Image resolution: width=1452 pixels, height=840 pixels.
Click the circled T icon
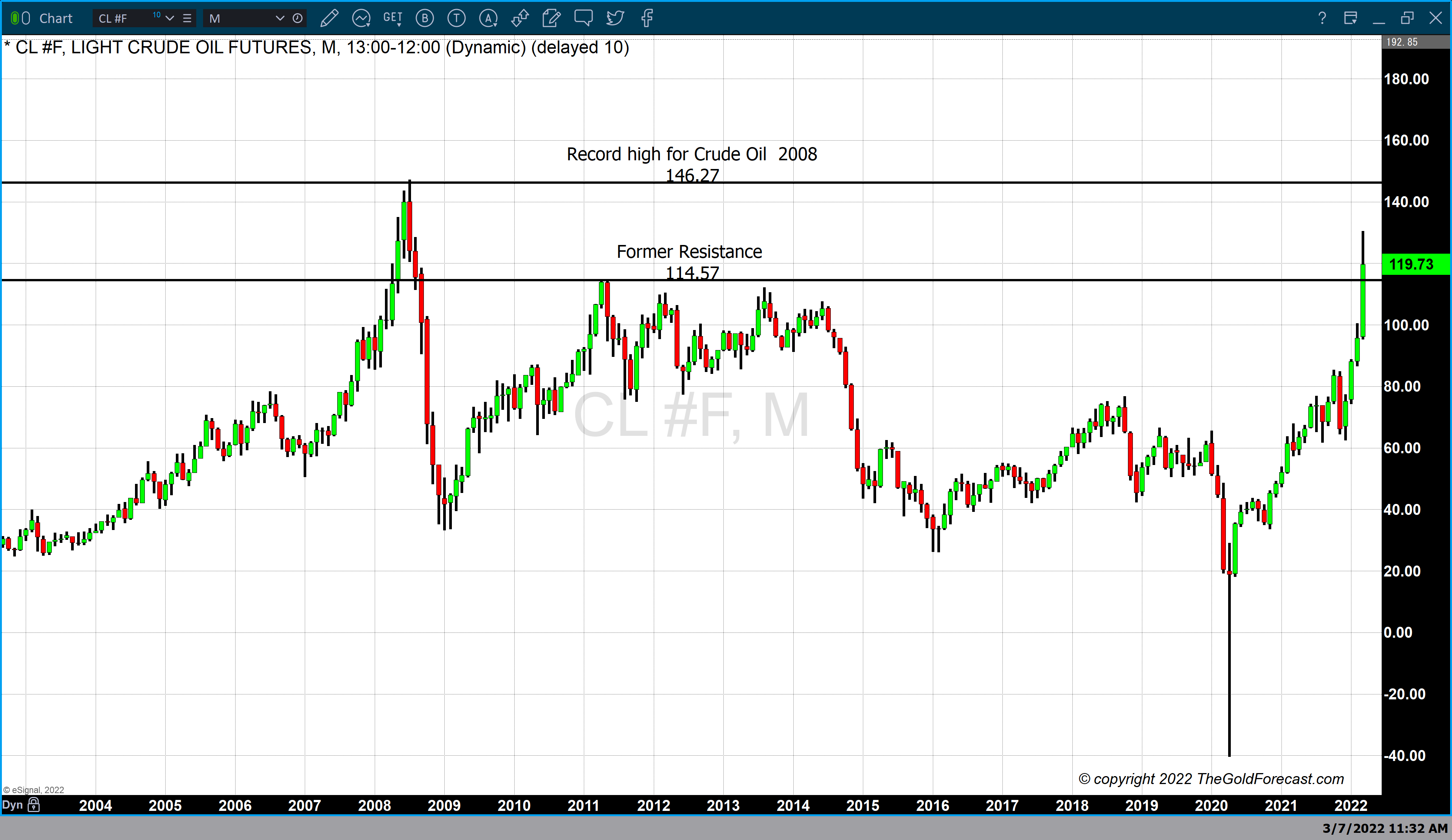click(x=456, y=19)
